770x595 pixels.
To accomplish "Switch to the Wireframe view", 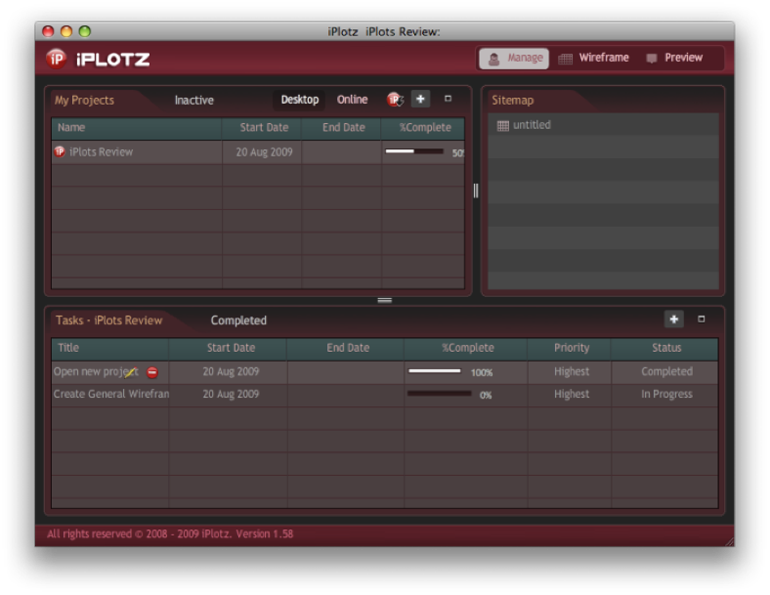I will pyautogui.click(x=594, y=58).
